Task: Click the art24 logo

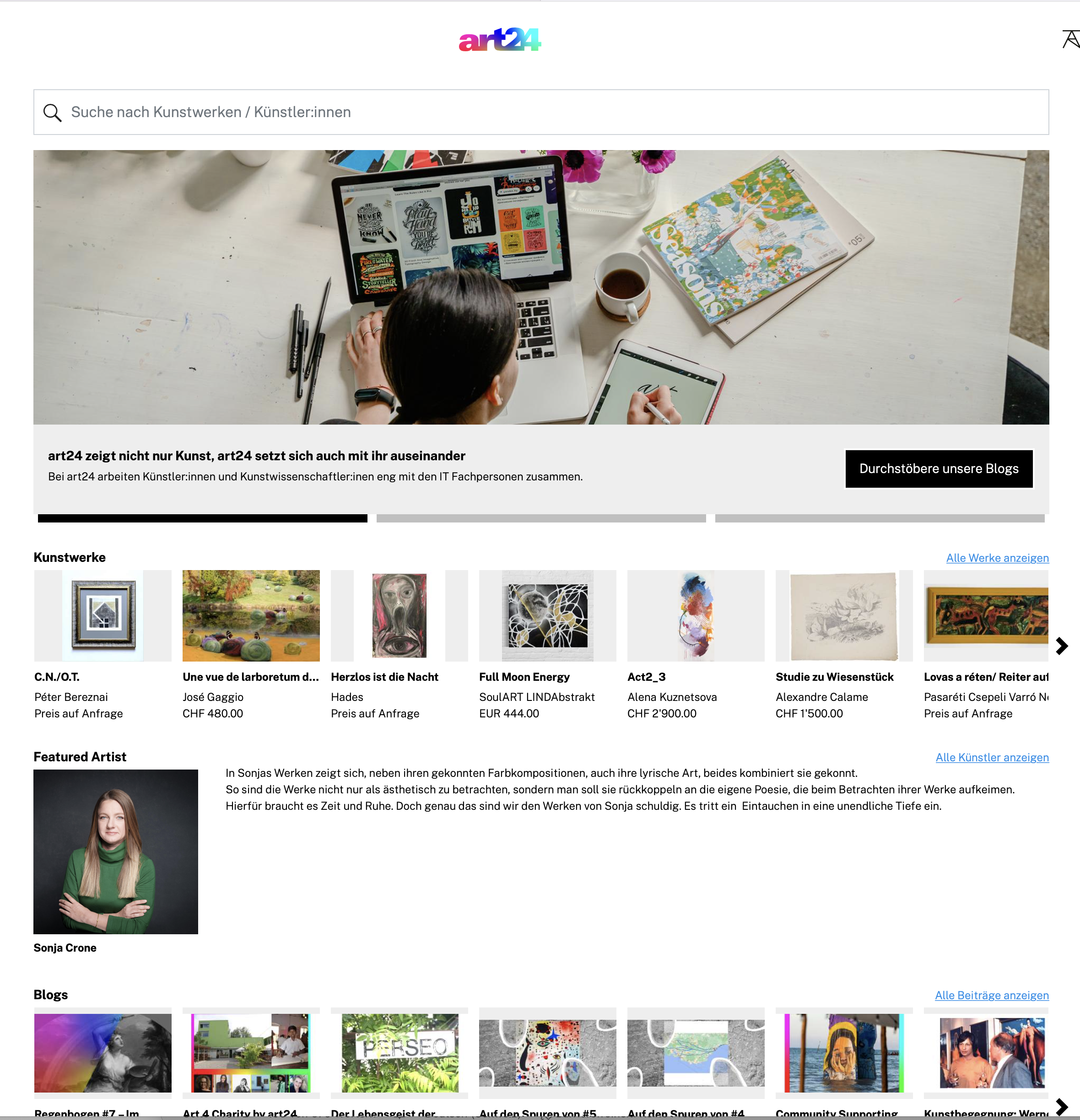Action: [x=500, y=39]
